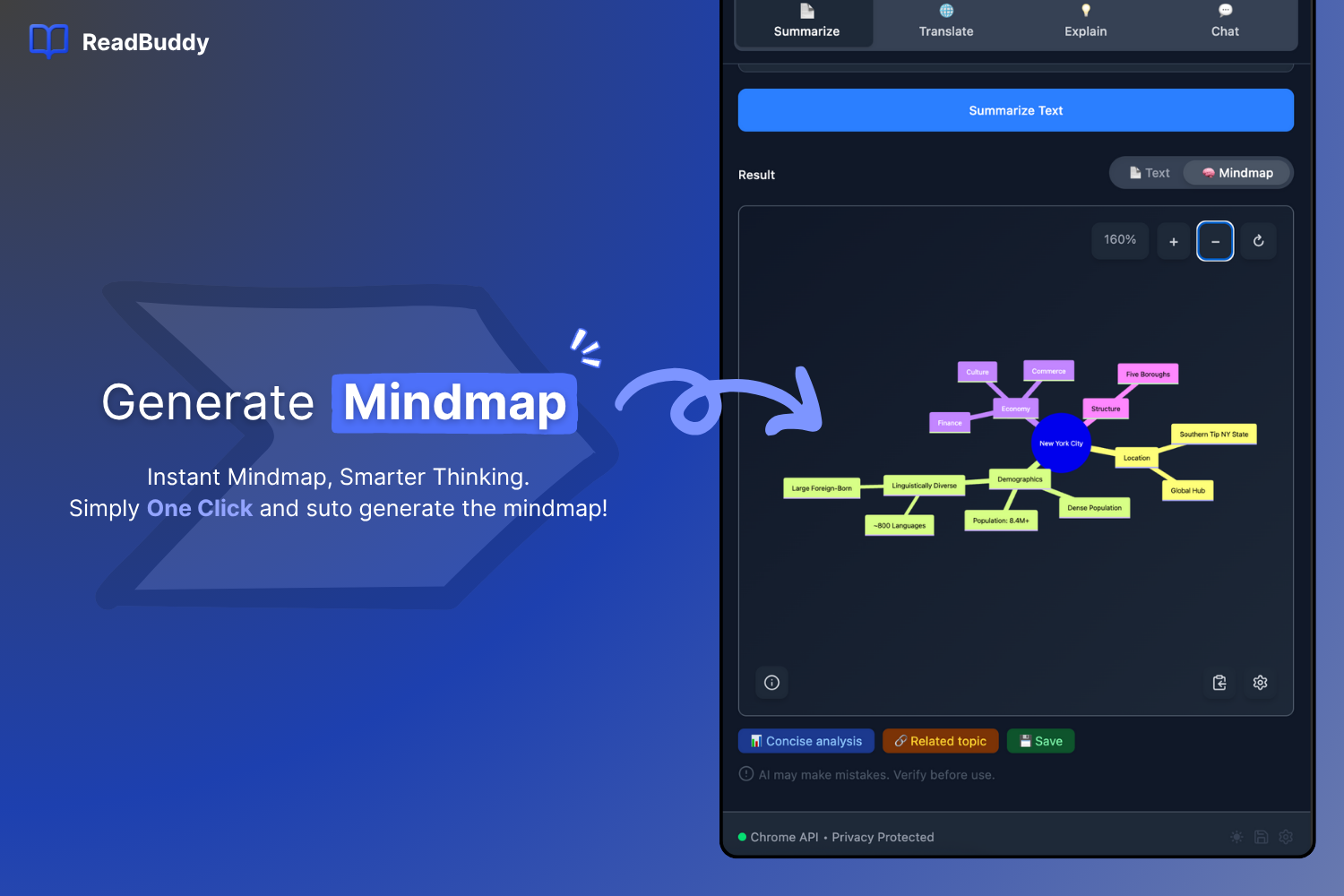Viewport: 1344px width, 896px height.
Task: Zoom in the mindmap with plus icon
Action: 1174,241
